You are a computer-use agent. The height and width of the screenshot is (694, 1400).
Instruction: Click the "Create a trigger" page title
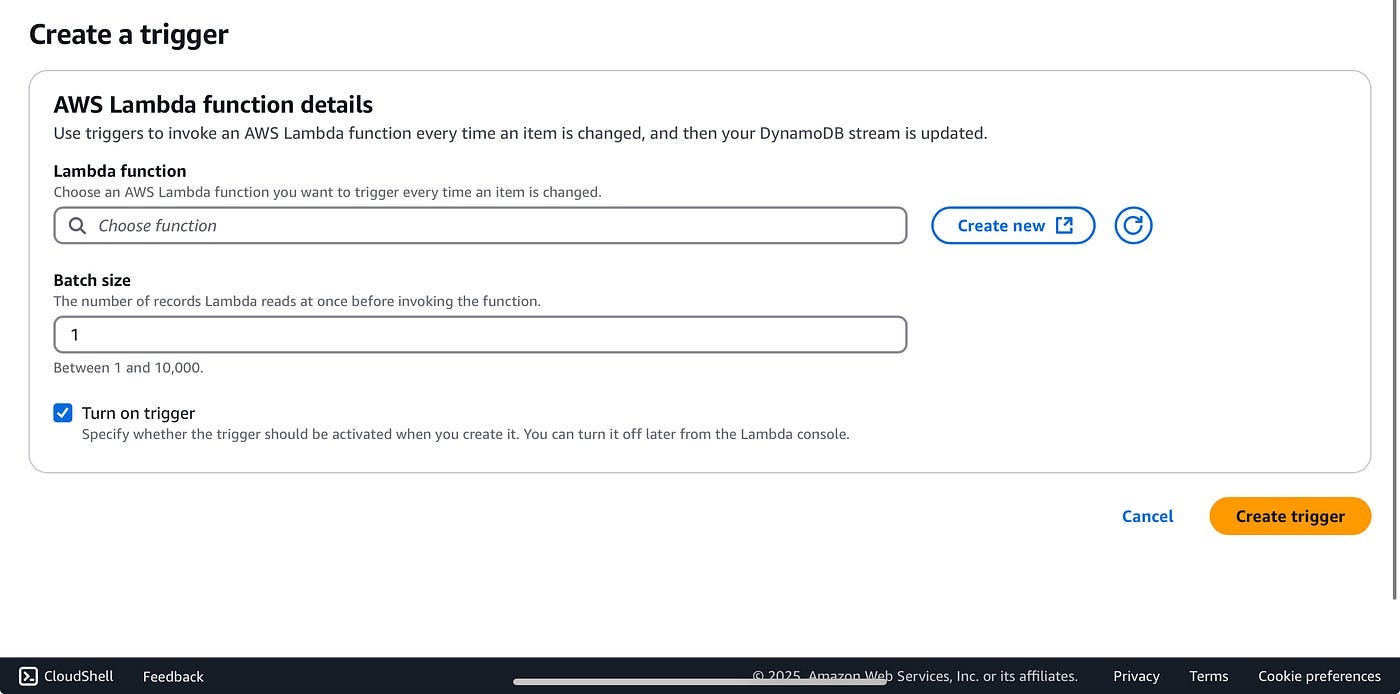pyautogui.click(x=129, y=34)
